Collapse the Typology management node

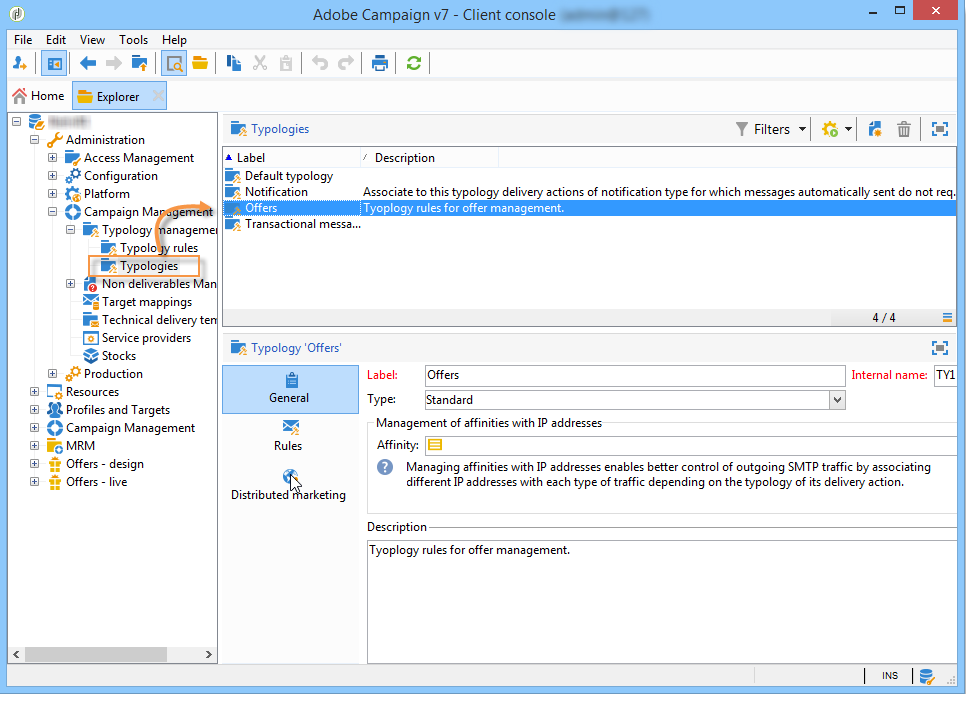point(71,230)
